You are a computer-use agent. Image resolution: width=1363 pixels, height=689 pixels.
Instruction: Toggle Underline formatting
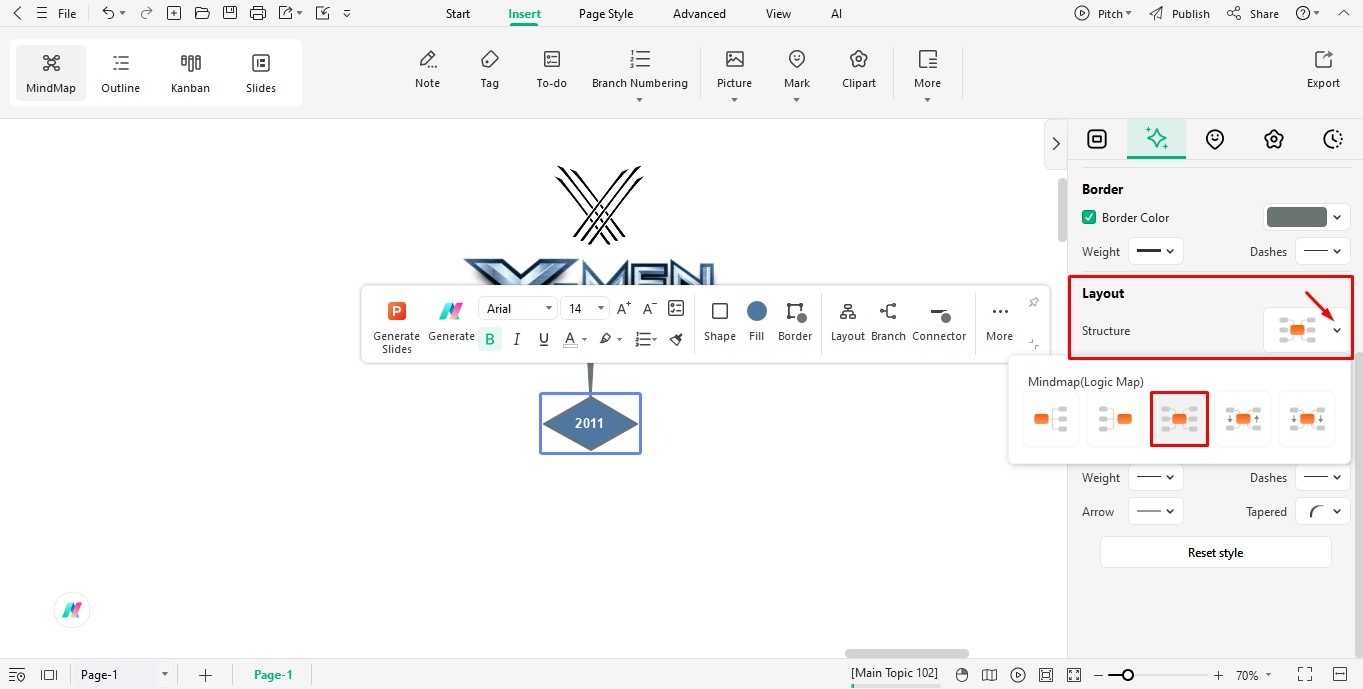544,339
